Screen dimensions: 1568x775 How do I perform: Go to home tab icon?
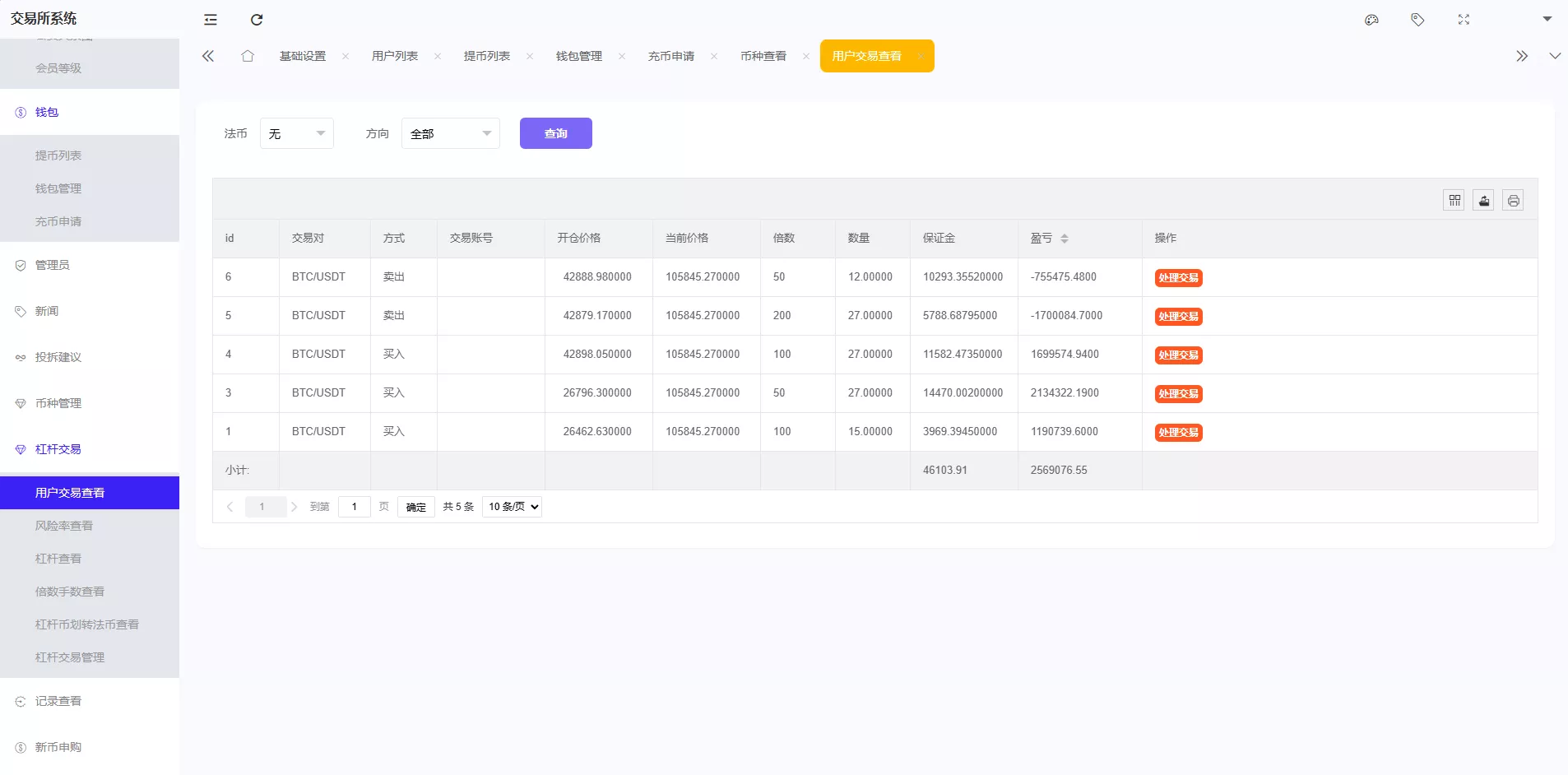[248, 56]
